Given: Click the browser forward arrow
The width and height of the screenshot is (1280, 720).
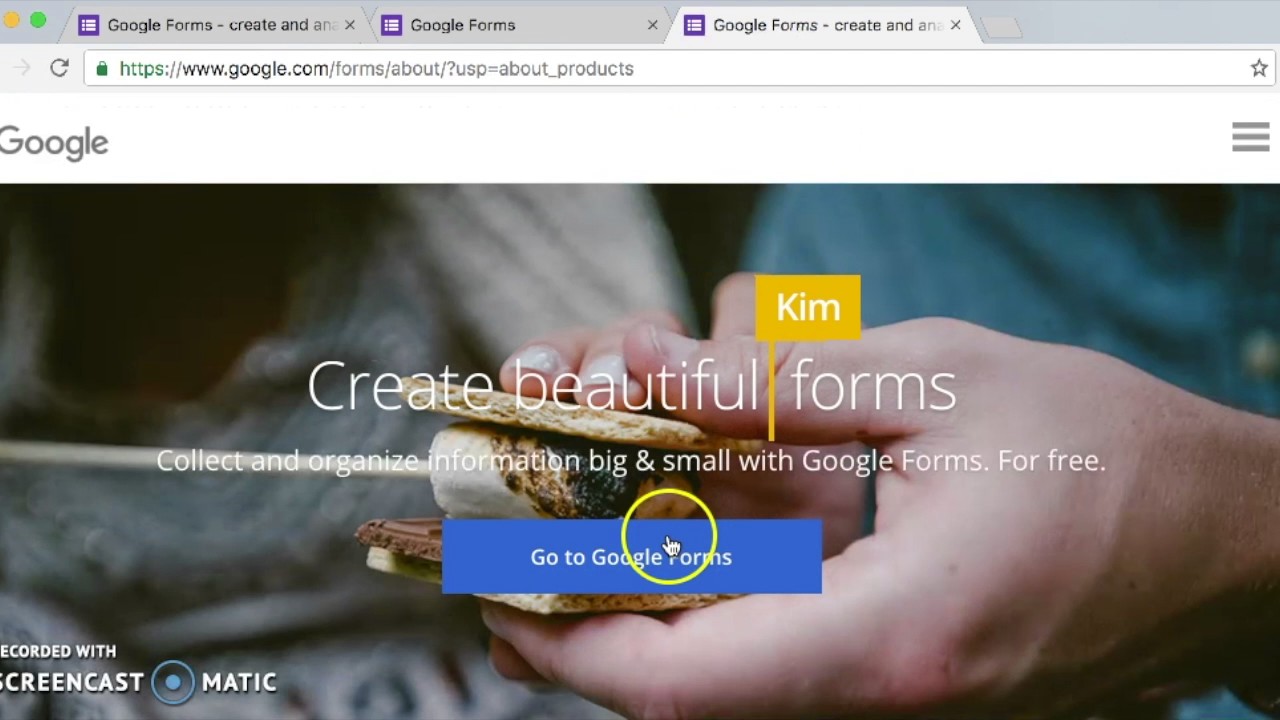Looking at the screenshot, I should pyautogui.click(x=21, y=68).
